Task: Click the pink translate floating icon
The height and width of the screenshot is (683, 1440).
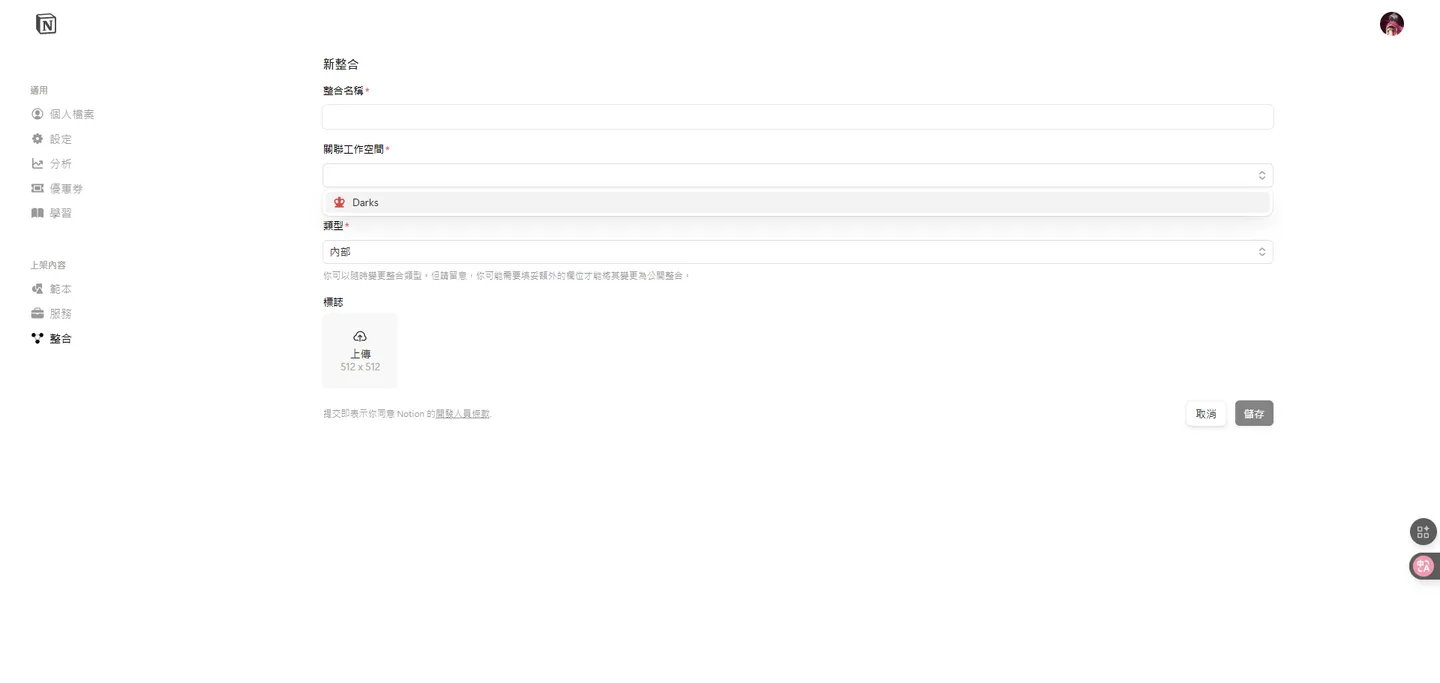Action: coord(1423,566)
